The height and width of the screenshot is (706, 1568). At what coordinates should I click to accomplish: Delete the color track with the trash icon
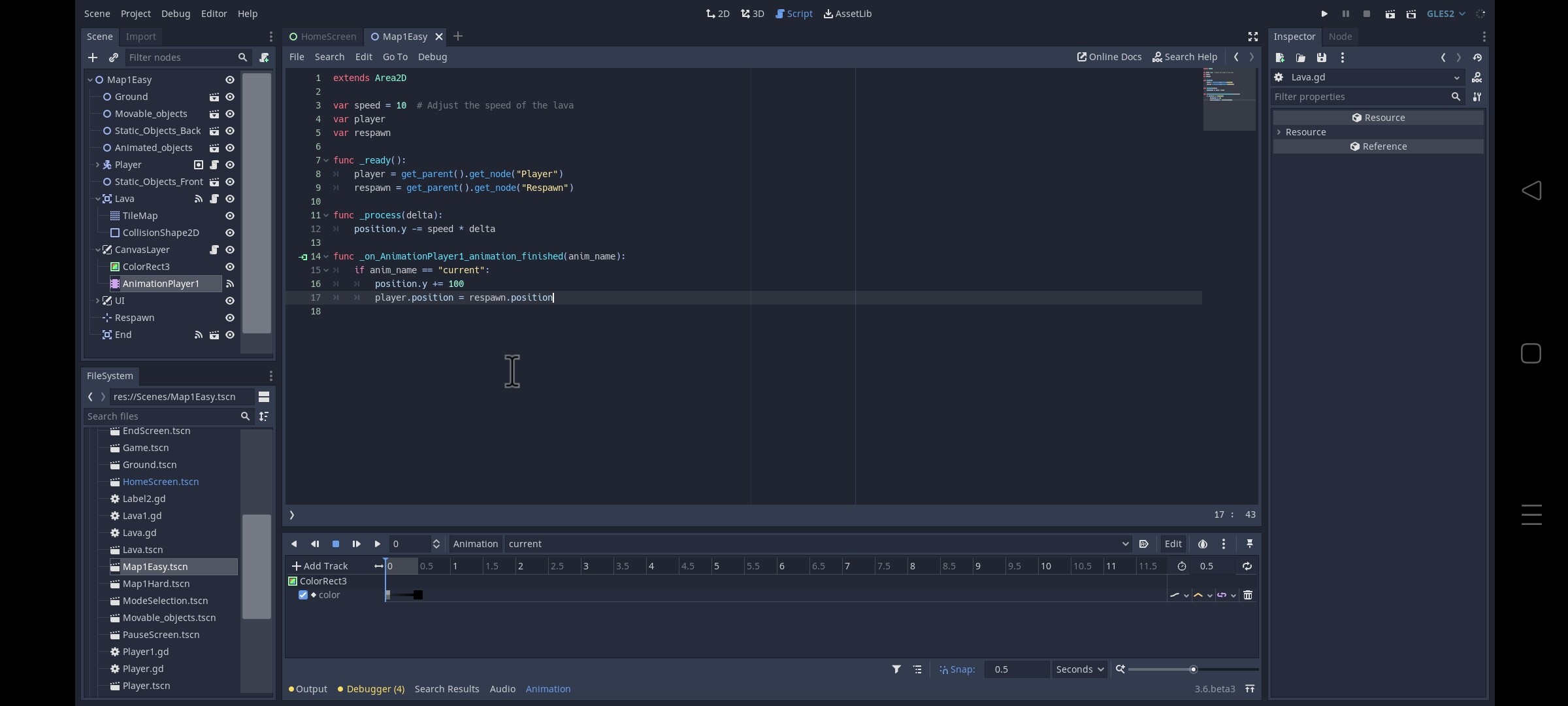click(1248, 595)
